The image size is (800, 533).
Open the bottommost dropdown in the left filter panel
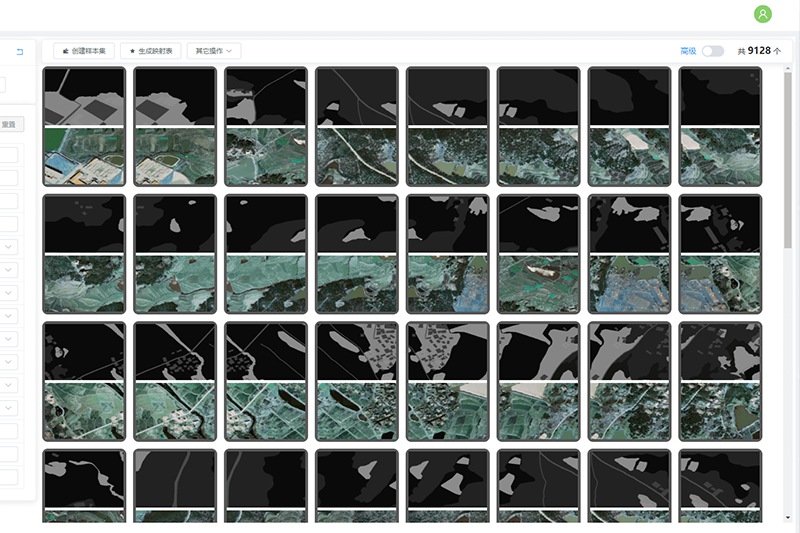click(x=9, y=408)
